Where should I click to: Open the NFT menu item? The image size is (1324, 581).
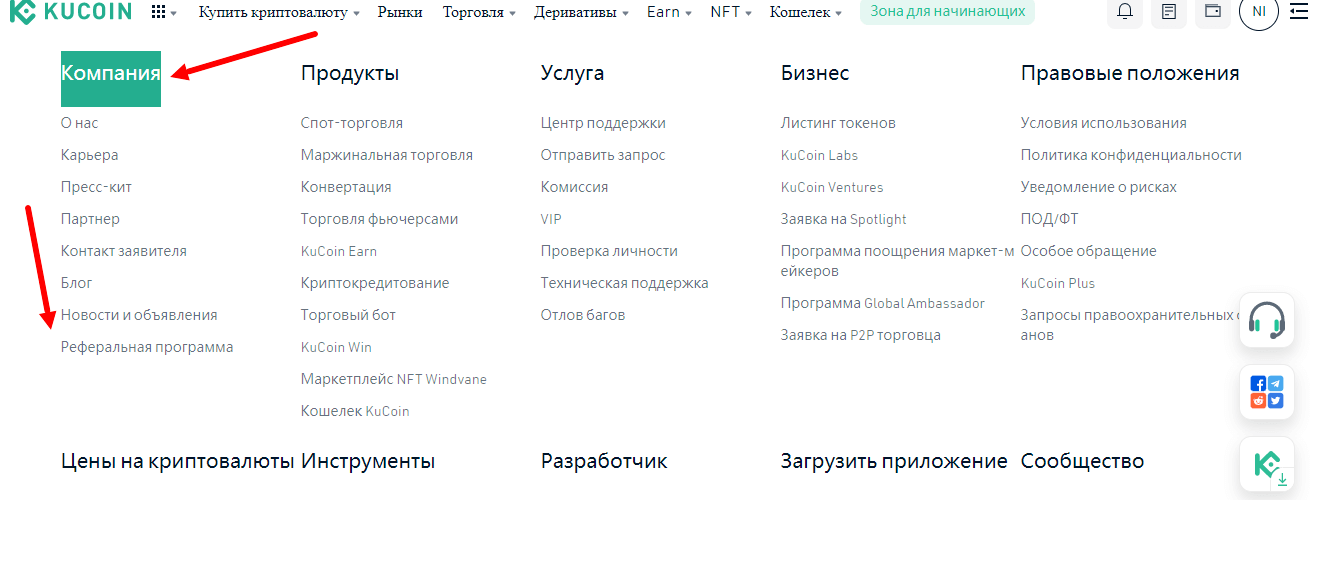coord(730,12)
